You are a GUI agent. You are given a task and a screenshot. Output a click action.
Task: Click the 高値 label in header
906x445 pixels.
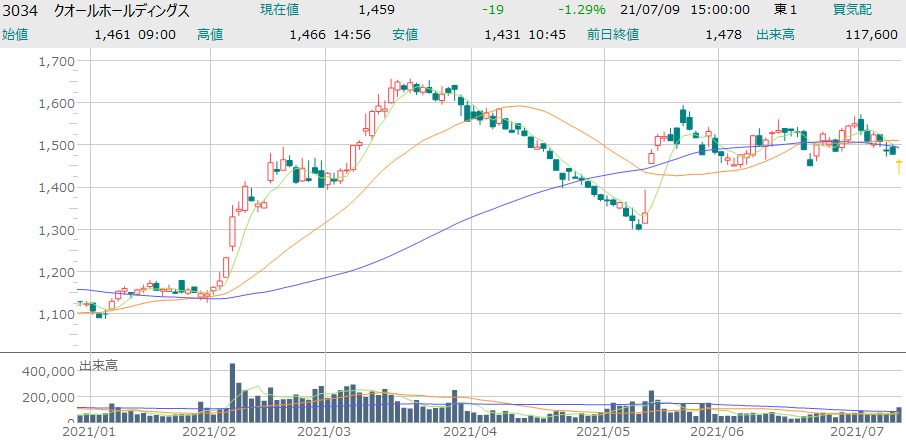click(x=210, y=34)
